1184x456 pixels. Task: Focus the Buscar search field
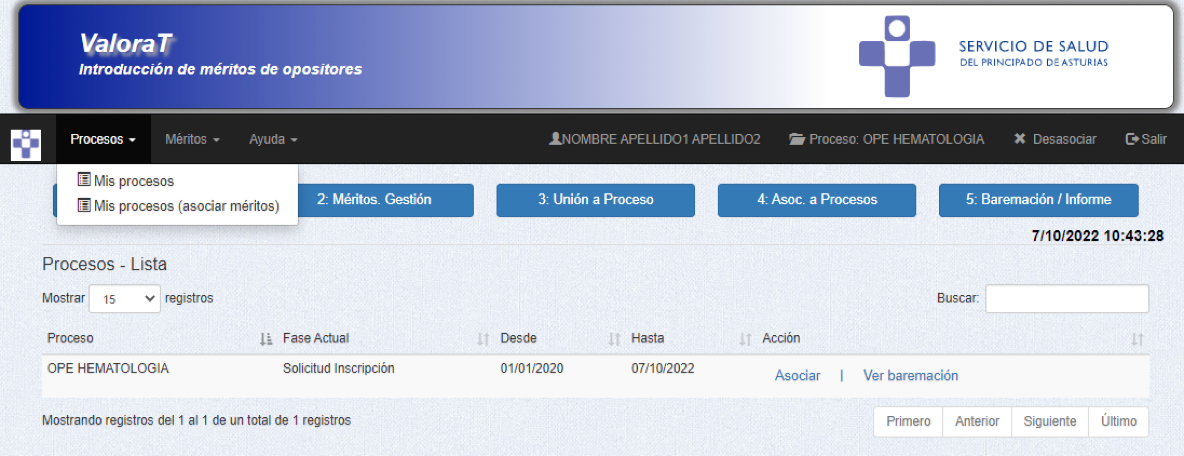pyautogui.click(x=1066, y=299)
